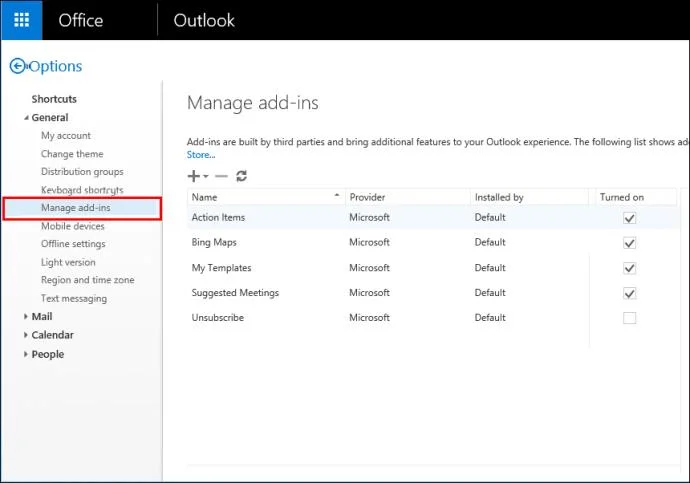Expand the Calendar section

pyautogui.click(x=26, y=335)
